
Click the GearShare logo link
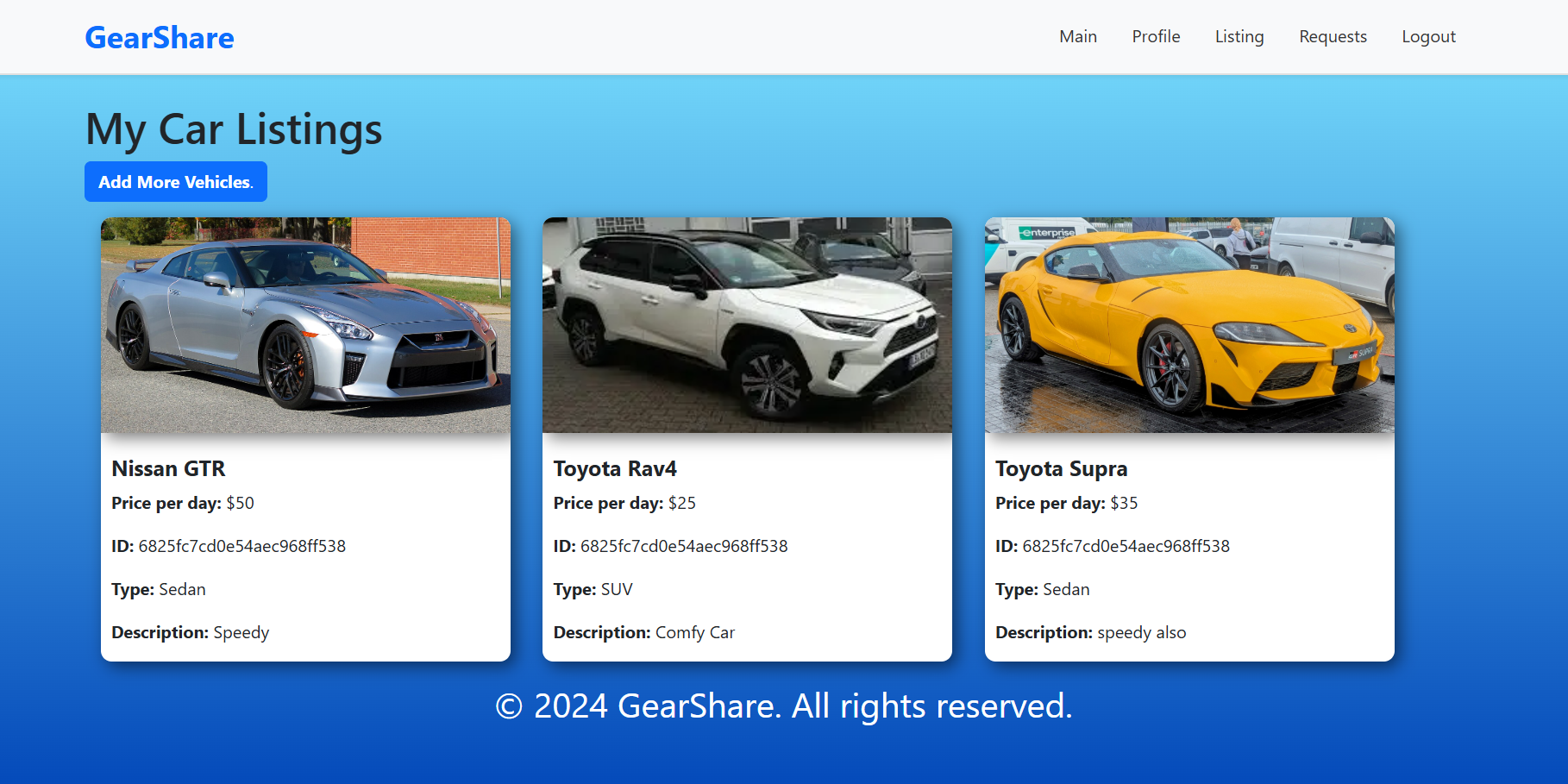[160, 37]
